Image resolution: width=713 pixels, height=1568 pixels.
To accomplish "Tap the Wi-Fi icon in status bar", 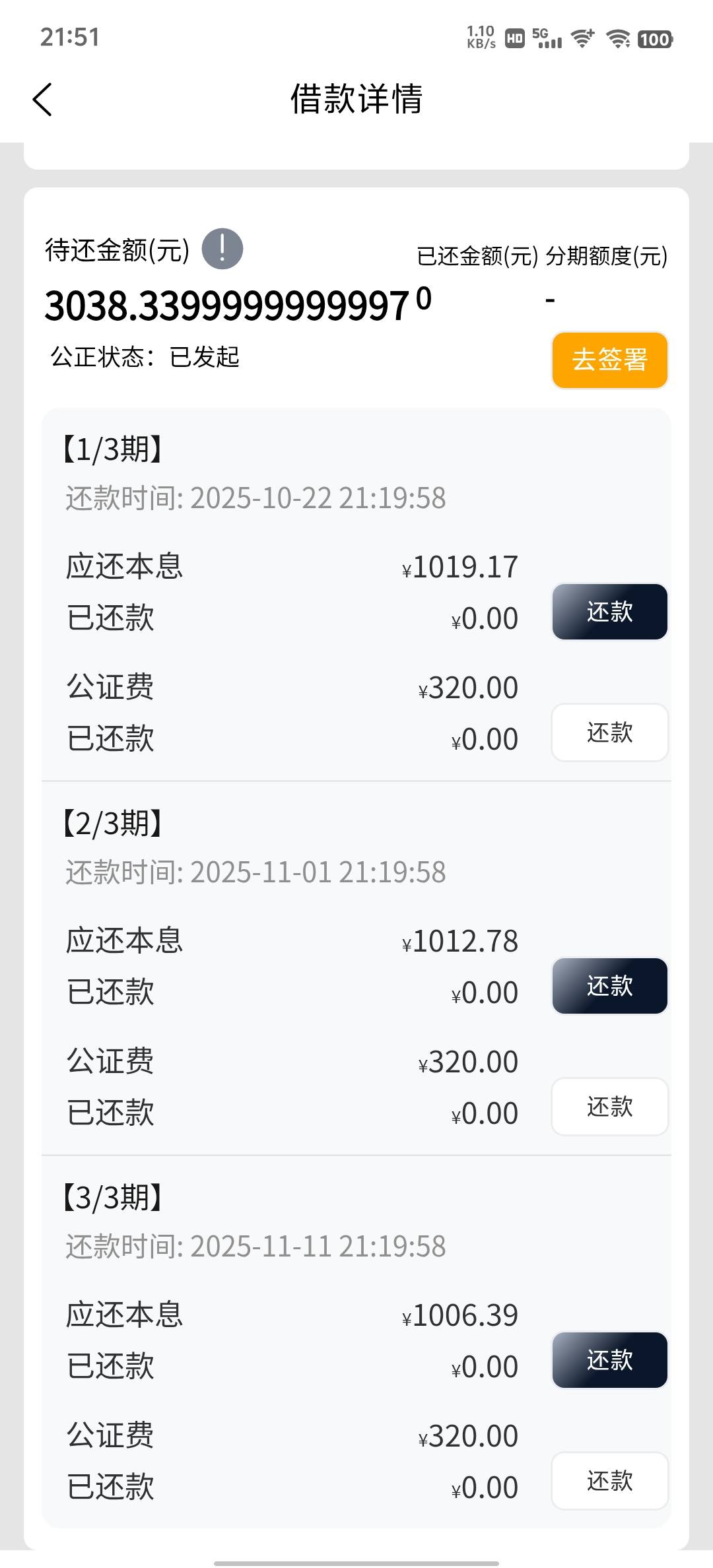I will [x=618, y=39].
